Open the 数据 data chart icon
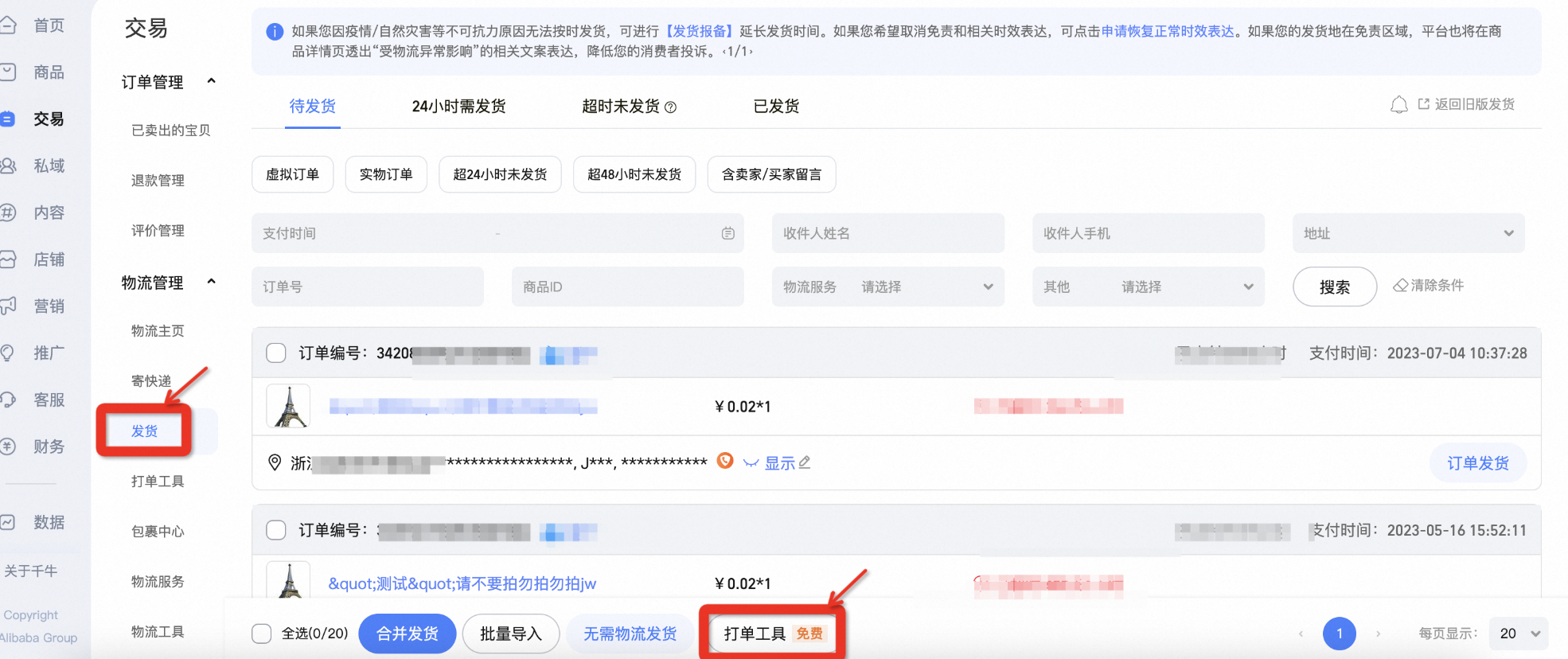The width and height of the screenshot is (1568, 659). pos(8,522)
